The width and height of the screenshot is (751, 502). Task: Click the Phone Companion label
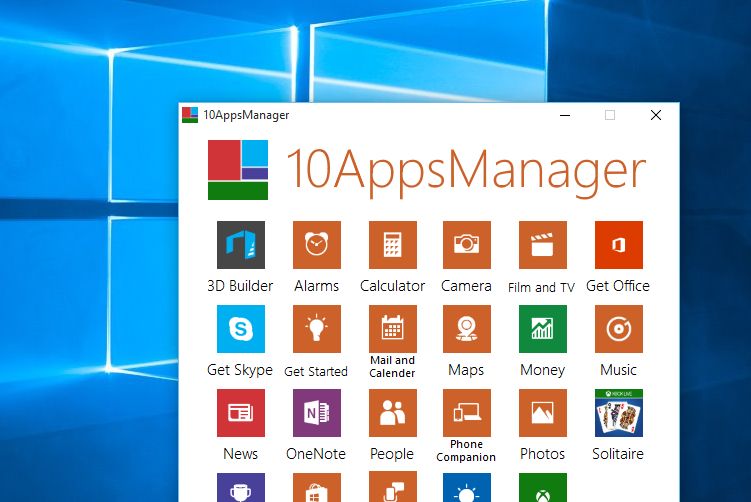(466, 451)
